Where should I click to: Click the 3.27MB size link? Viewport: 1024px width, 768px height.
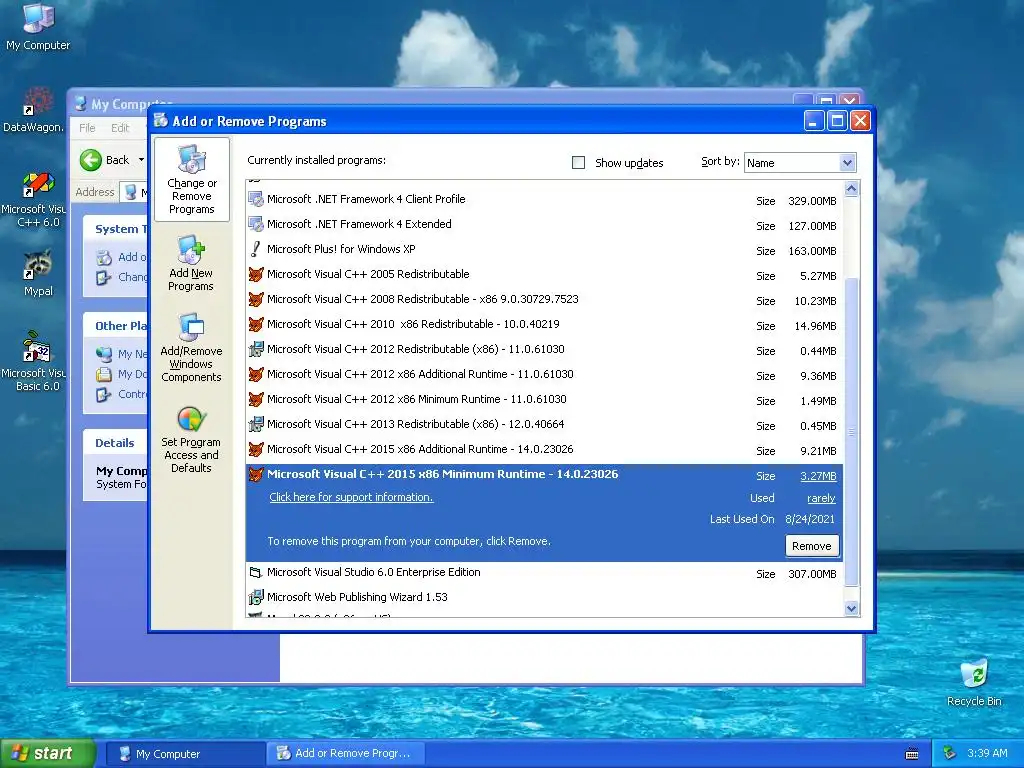point(818,476)
